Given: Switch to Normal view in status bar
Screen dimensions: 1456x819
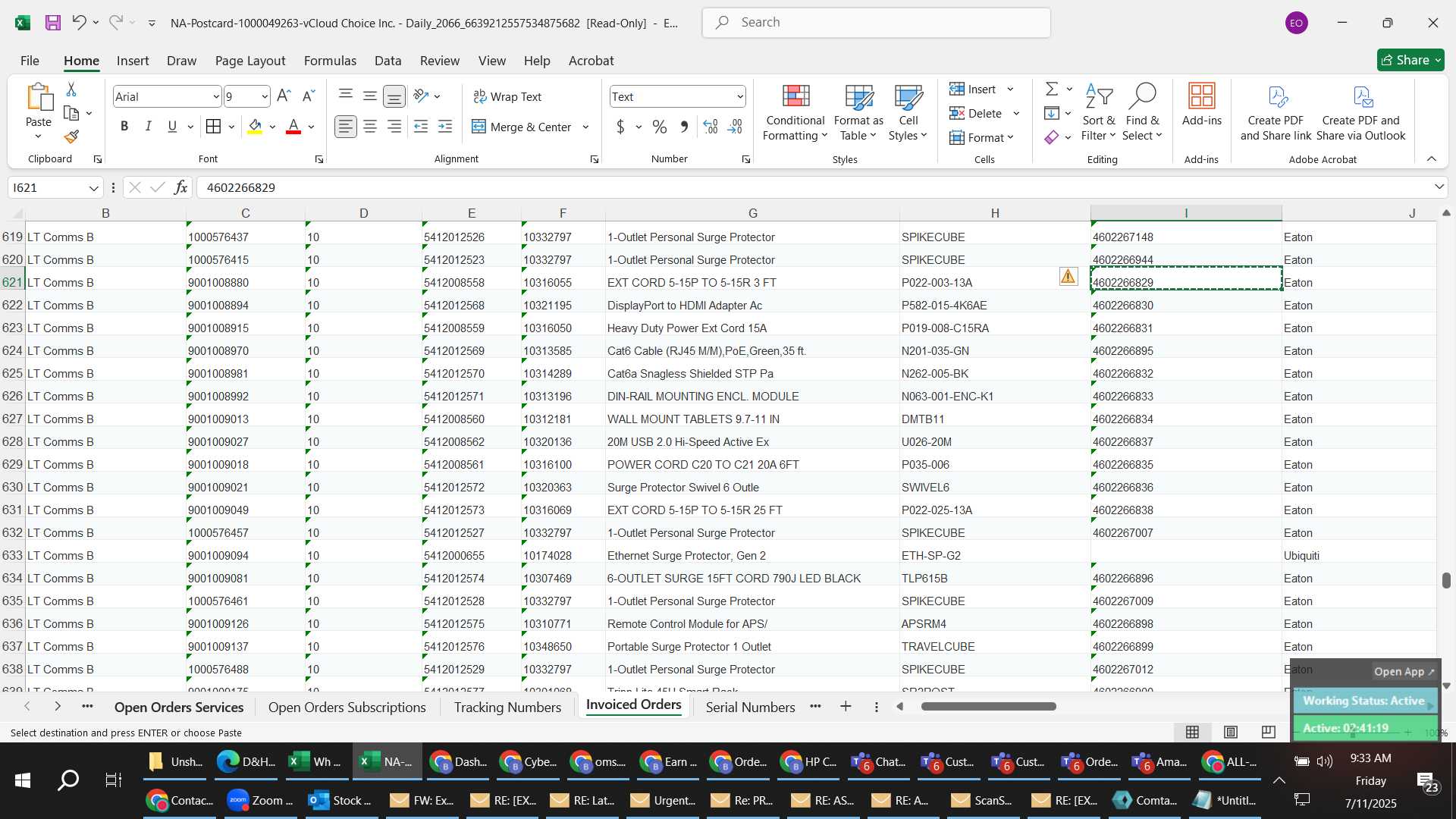Looking at the screenshot, I should click(x=1192, y=732).
